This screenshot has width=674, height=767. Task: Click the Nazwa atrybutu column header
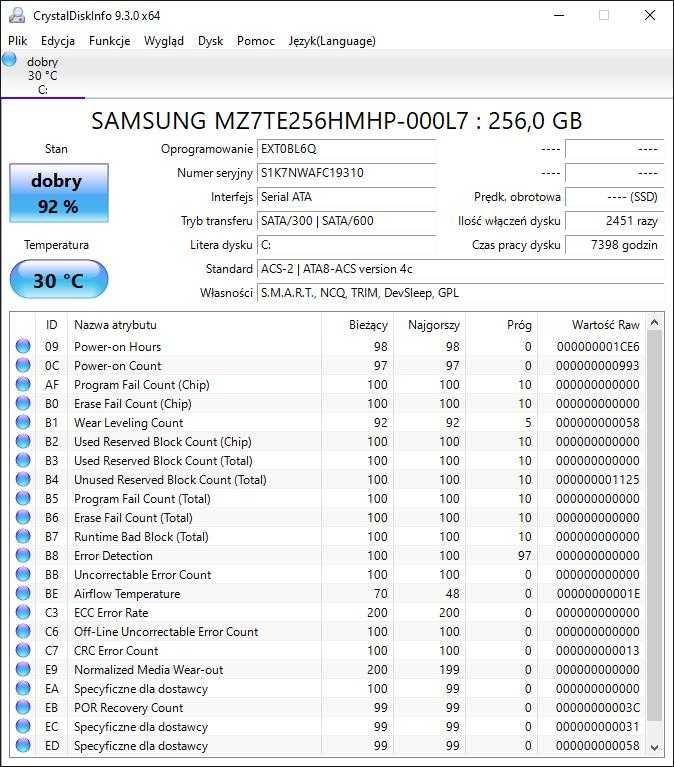(195, 325)
